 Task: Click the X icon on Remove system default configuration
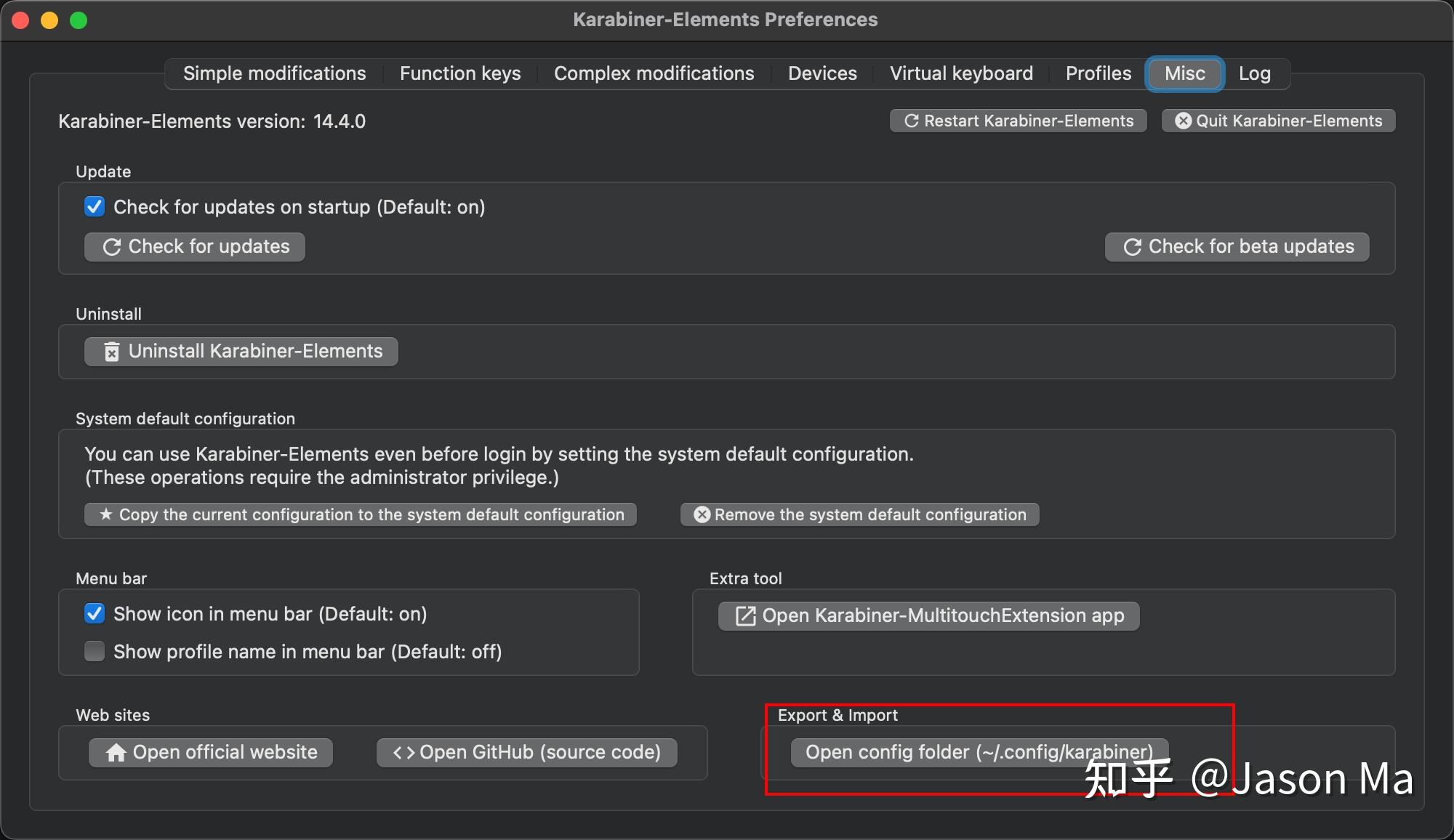pyautogui.click(x=702, y=514)
